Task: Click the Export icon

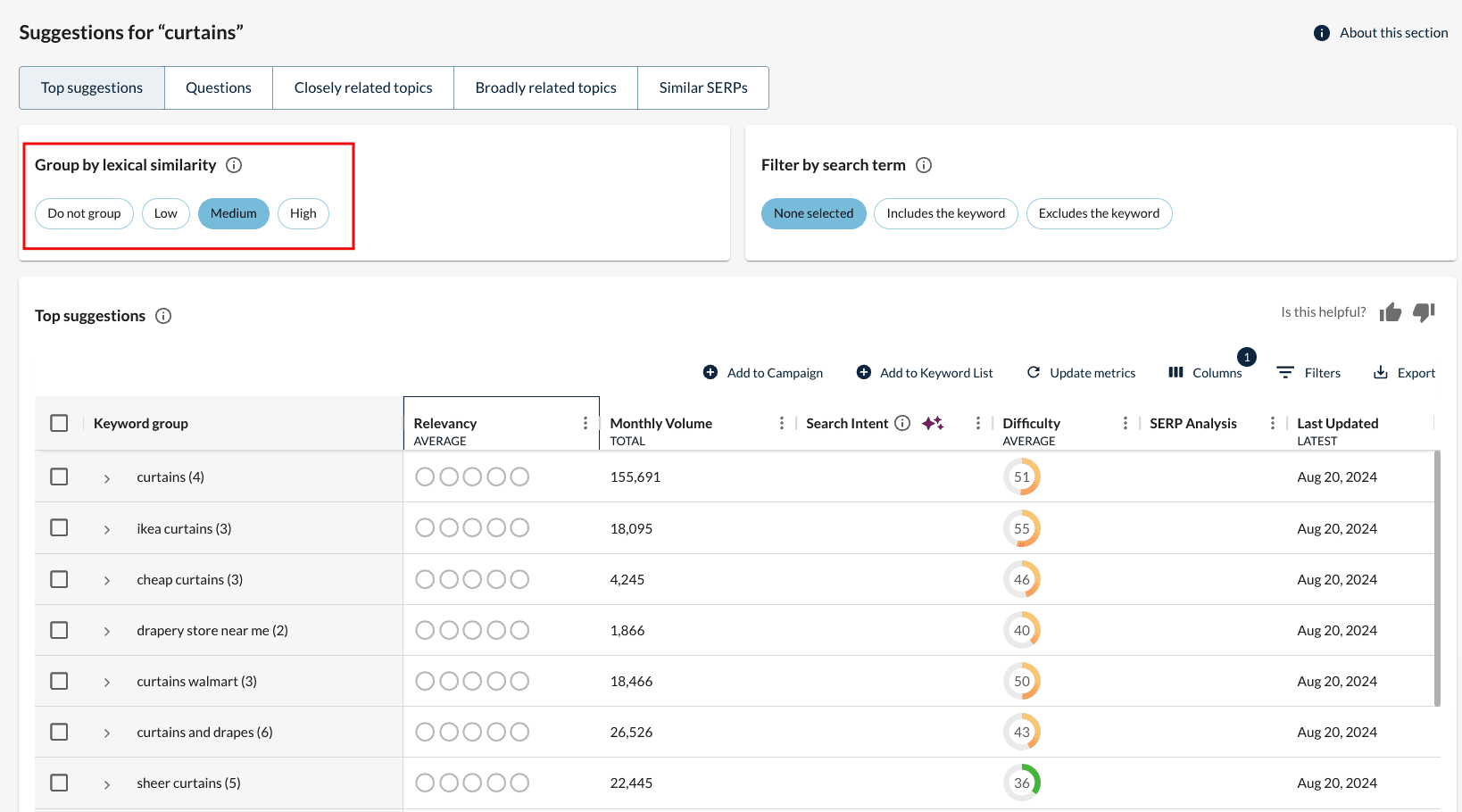Action: (1381, 372)
